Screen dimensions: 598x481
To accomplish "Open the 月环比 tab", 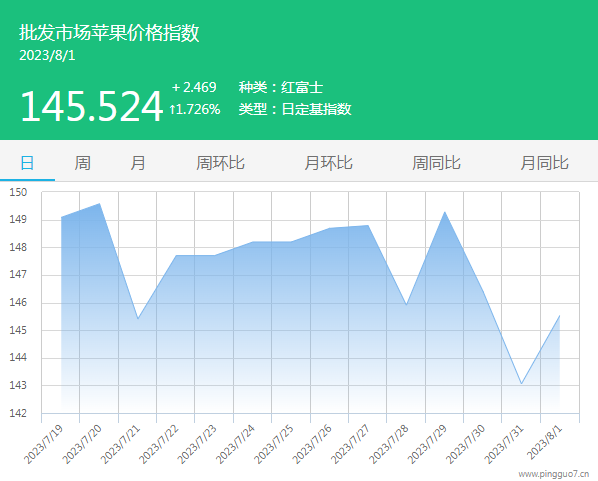I will coord(328,163).
